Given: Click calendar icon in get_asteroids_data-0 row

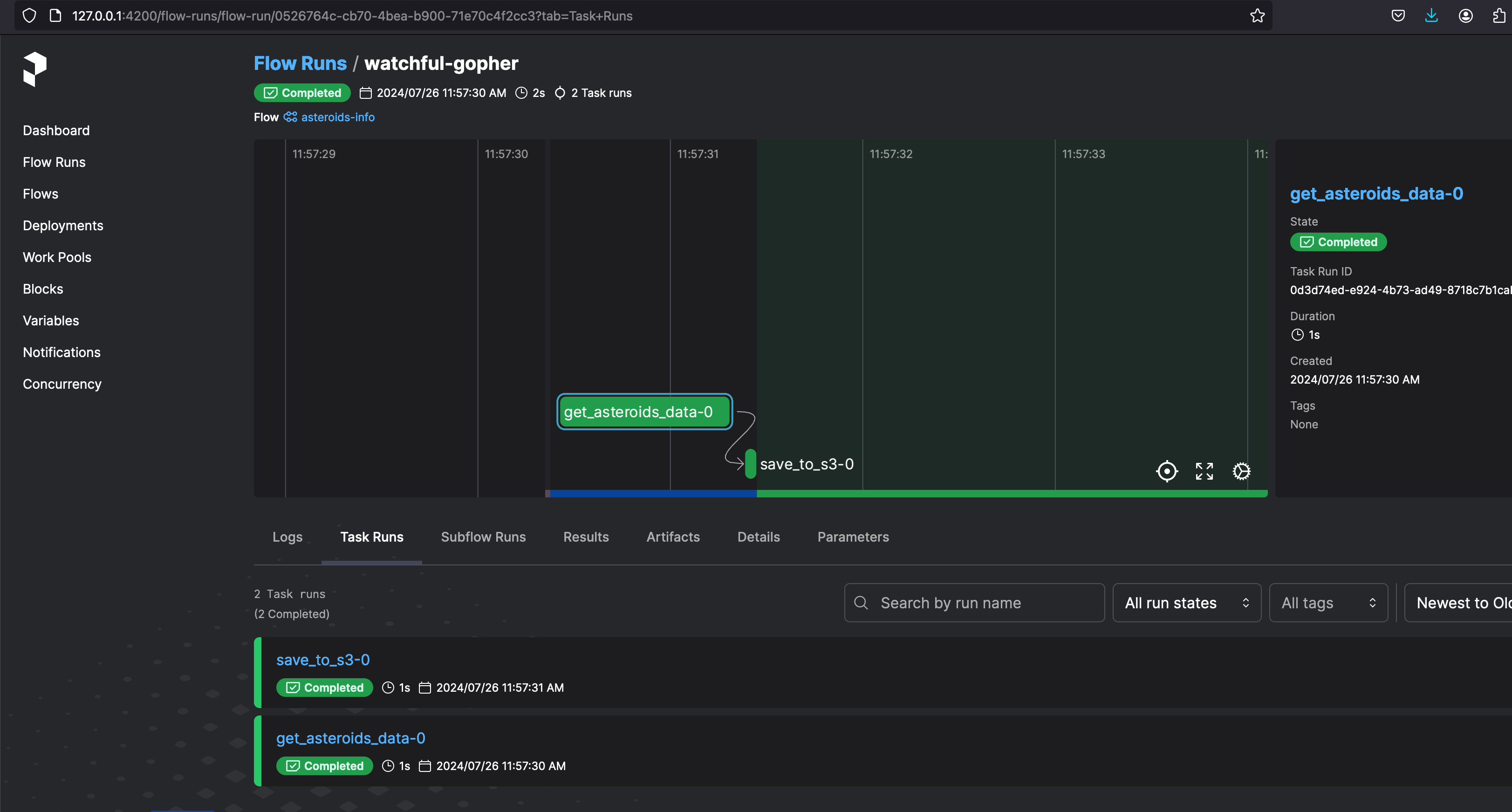Looking at the screenshot, I should (x=425, y=765).
